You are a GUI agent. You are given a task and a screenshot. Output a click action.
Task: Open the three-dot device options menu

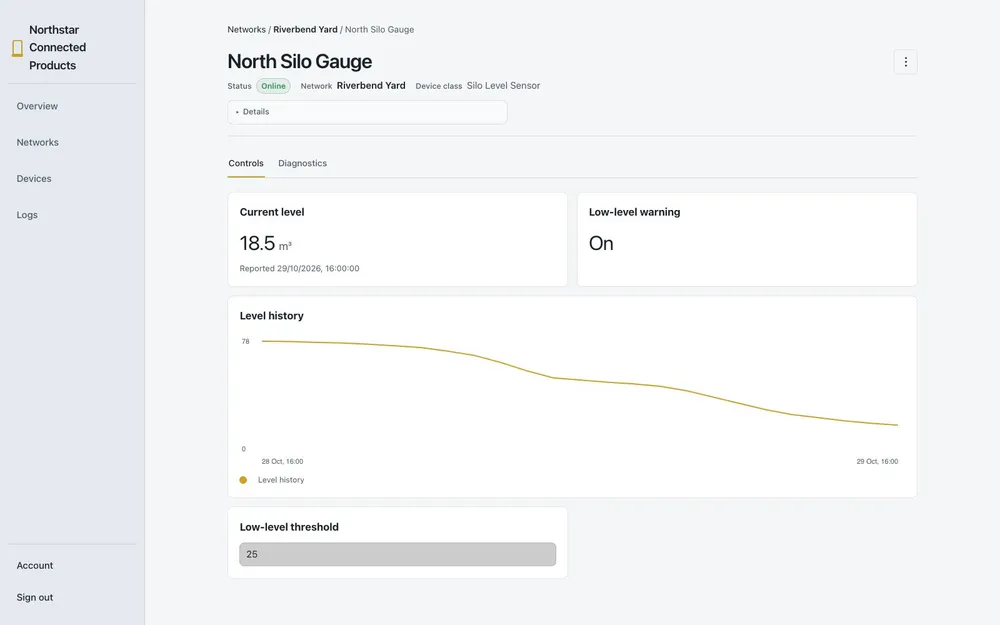(905, 62)
